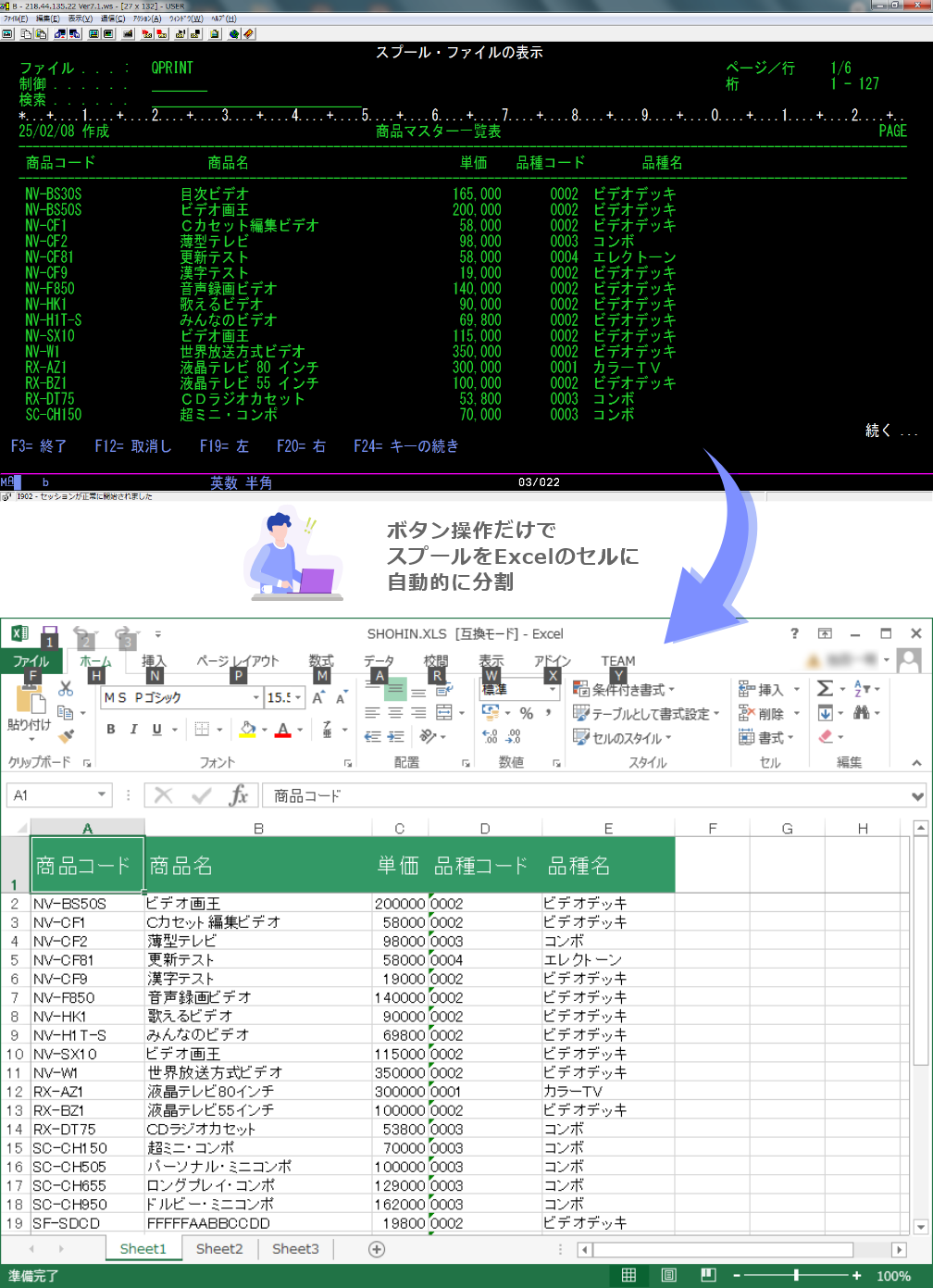The width and height of the screenshot is (933, 1288).
Task: Open the 条件付き書式 dropdown
Action: pyautogui.click(x=624, y=689)
